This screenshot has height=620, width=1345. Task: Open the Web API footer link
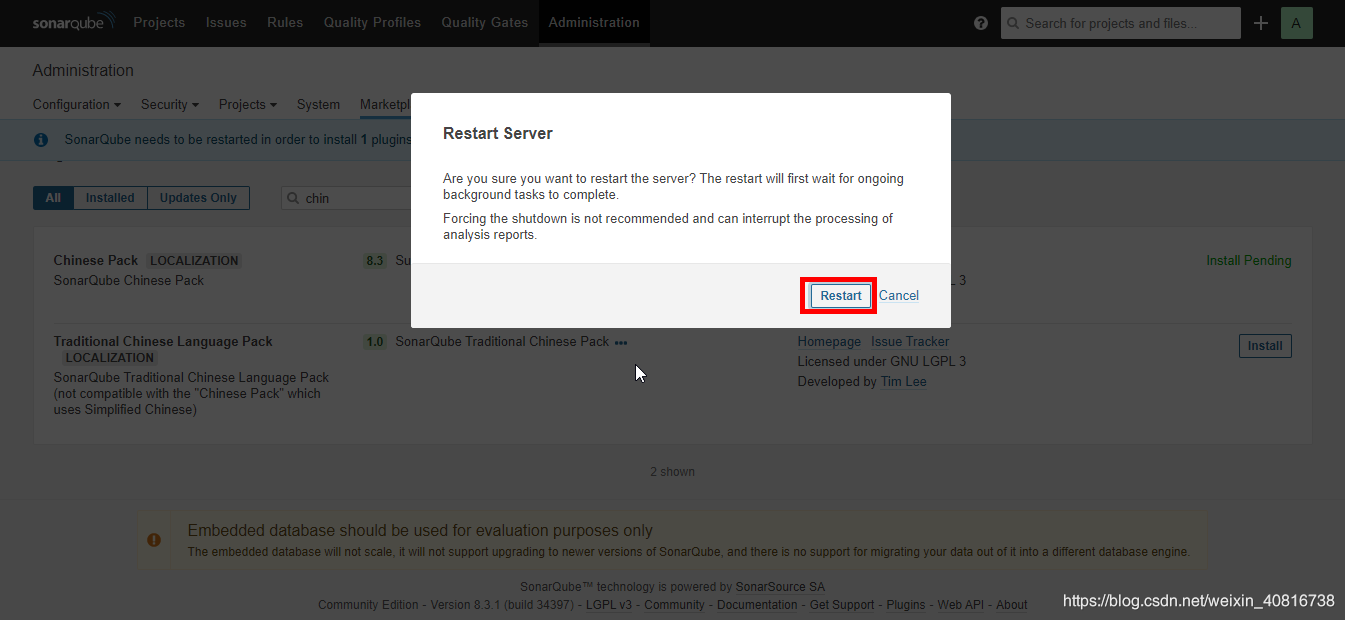pyautogui.click(x=961, y=605)
